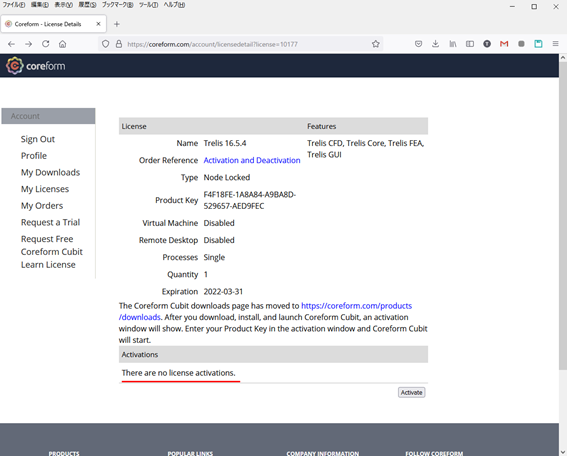
Task: Open My Licenses in account sidebar
Action: click(x=45, y=189)
